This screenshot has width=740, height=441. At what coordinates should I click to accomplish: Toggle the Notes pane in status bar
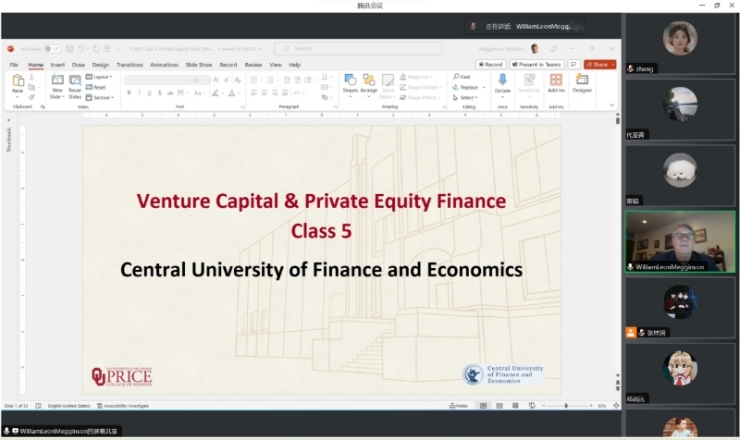click(x=458, y=405)
